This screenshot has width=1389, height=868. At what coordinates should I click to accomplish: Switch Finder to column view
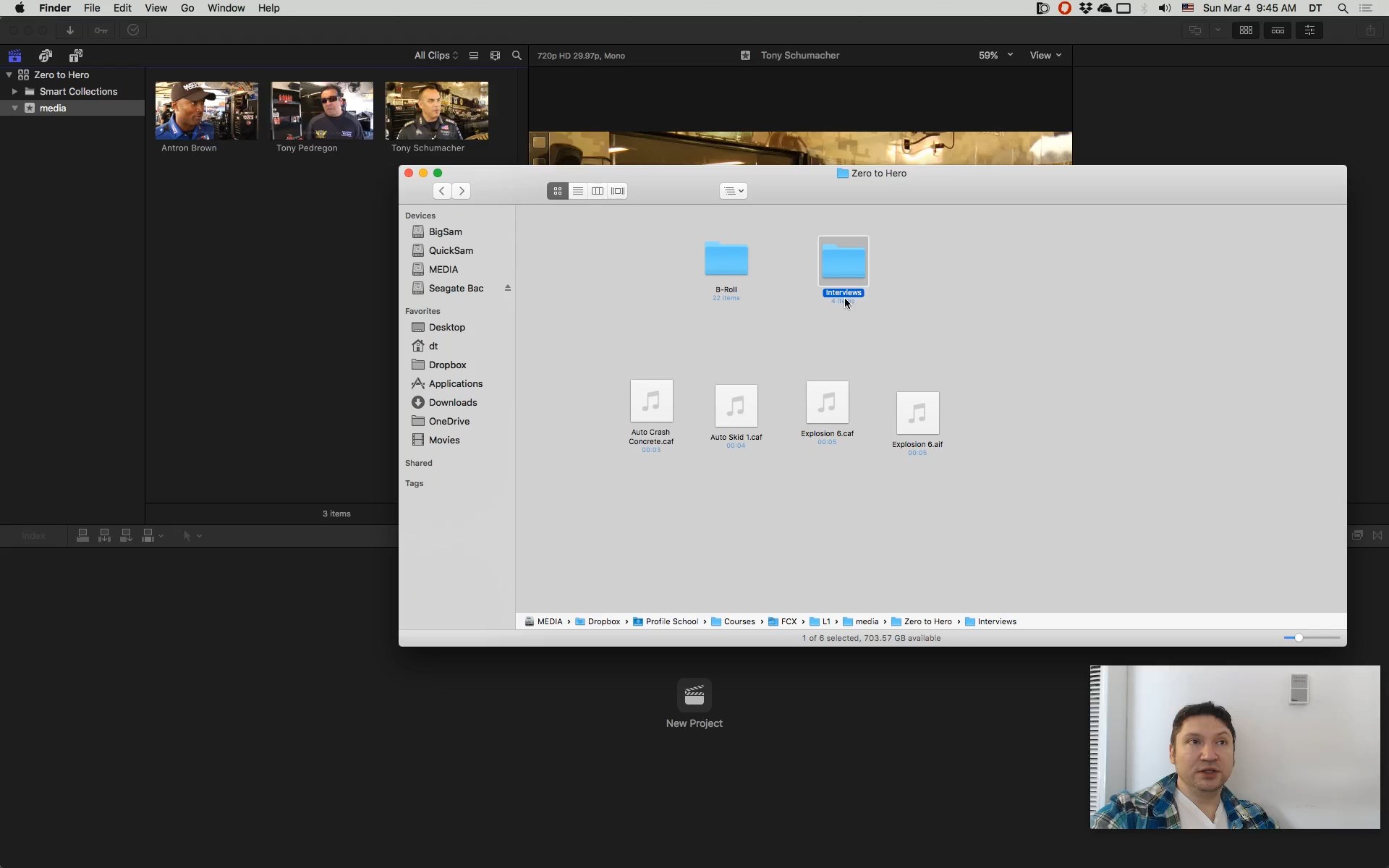pos(598,191)
